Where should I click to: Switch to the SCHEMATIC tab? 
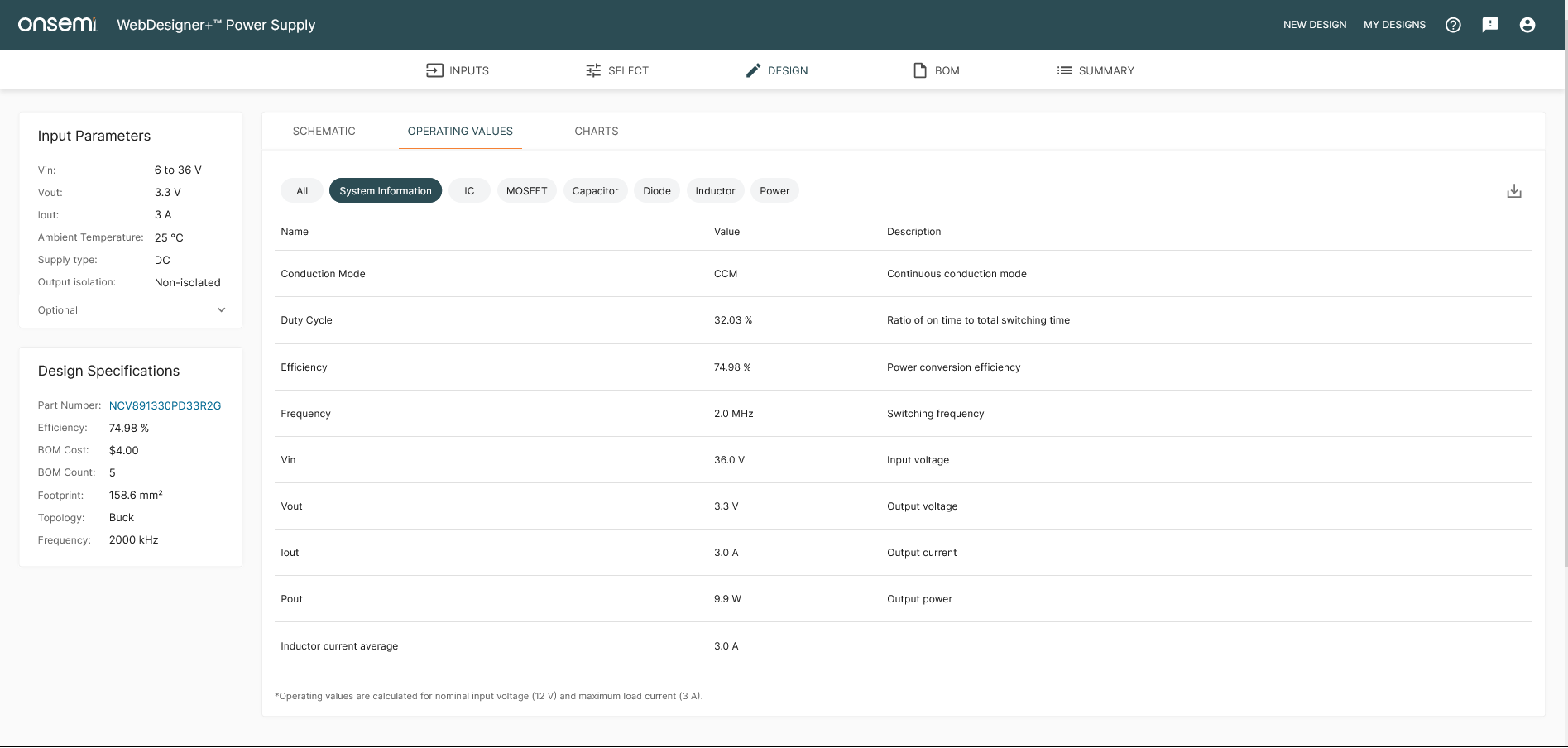coord(324,132)
